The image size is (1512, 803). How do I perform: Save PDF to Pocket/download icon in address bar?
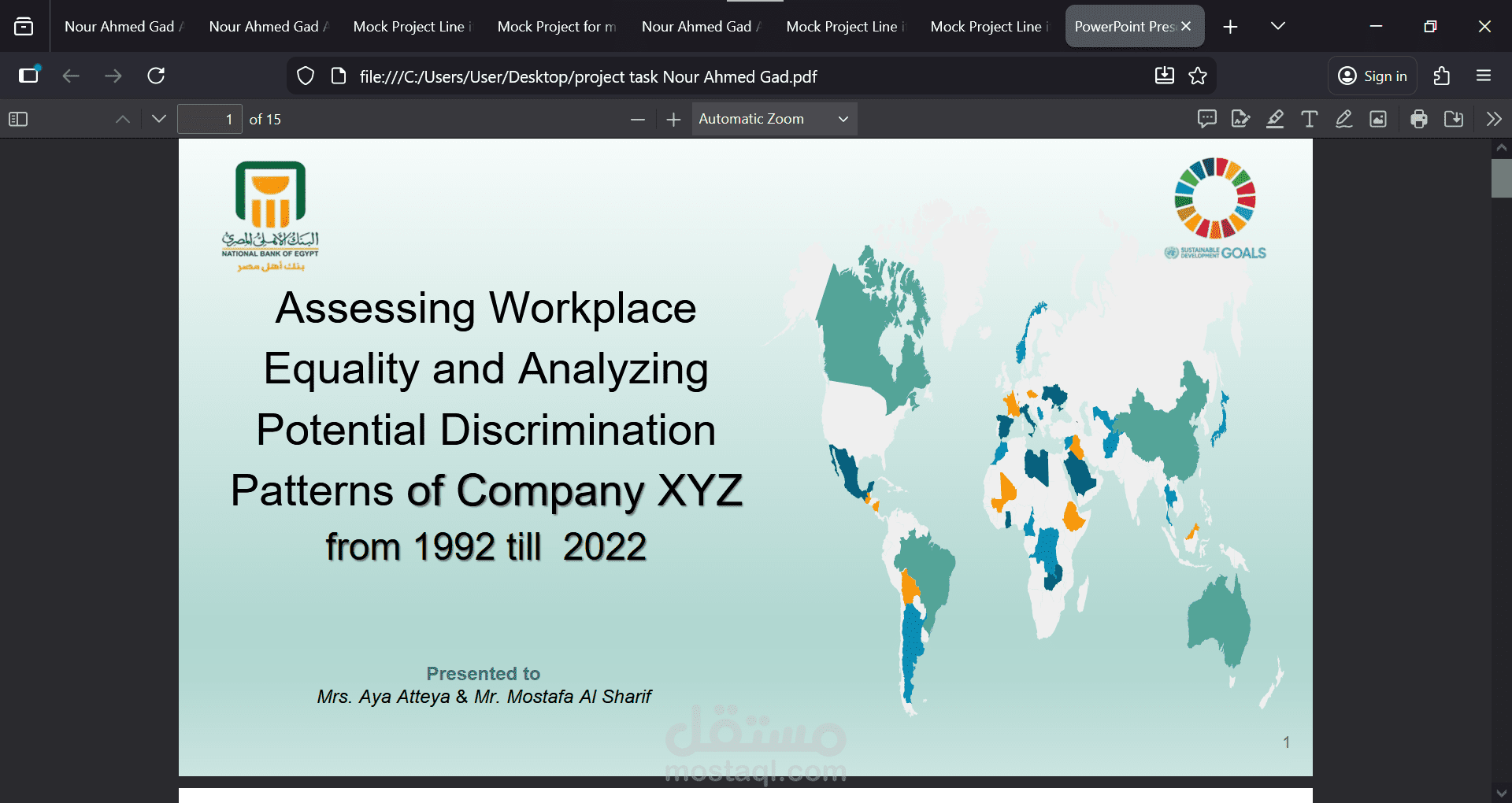tap(1164, 76)
